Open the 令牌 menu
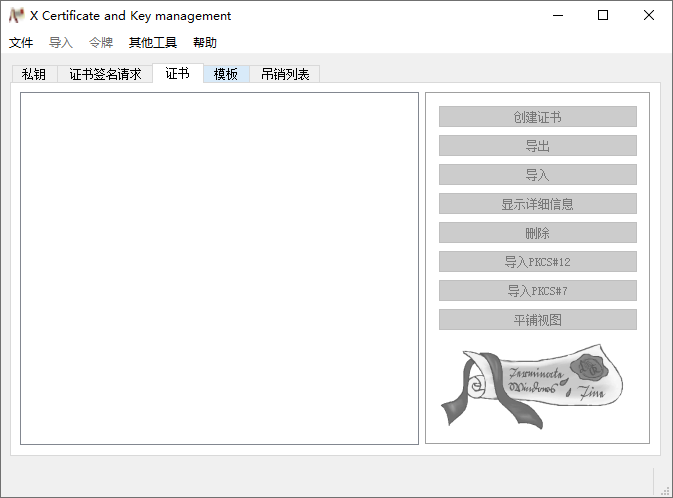The image size is (673, 498). tap(101, 43)
